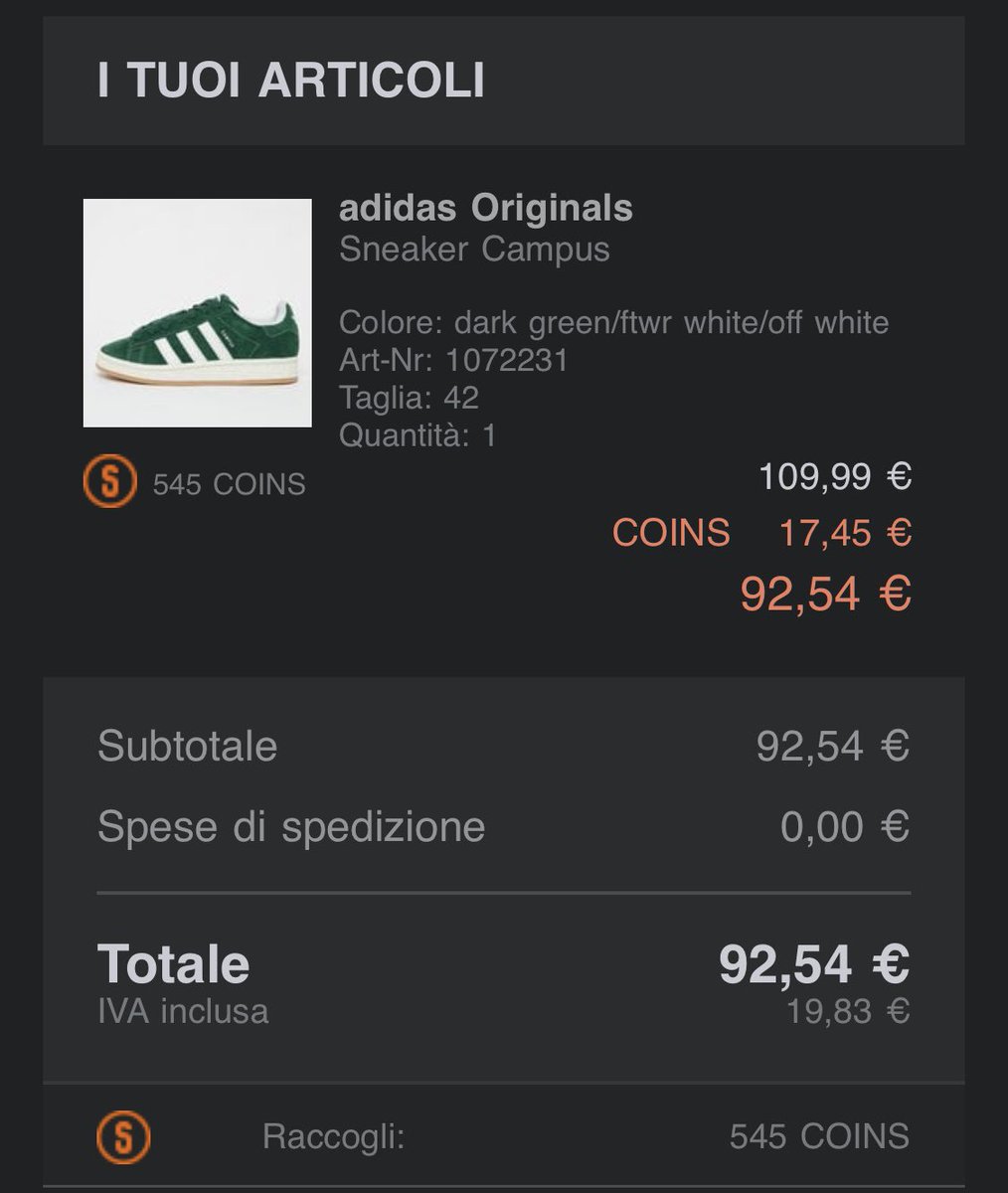
Task: Select the I TUOI ARTICOLI header
Action: [x=291, y=80]
